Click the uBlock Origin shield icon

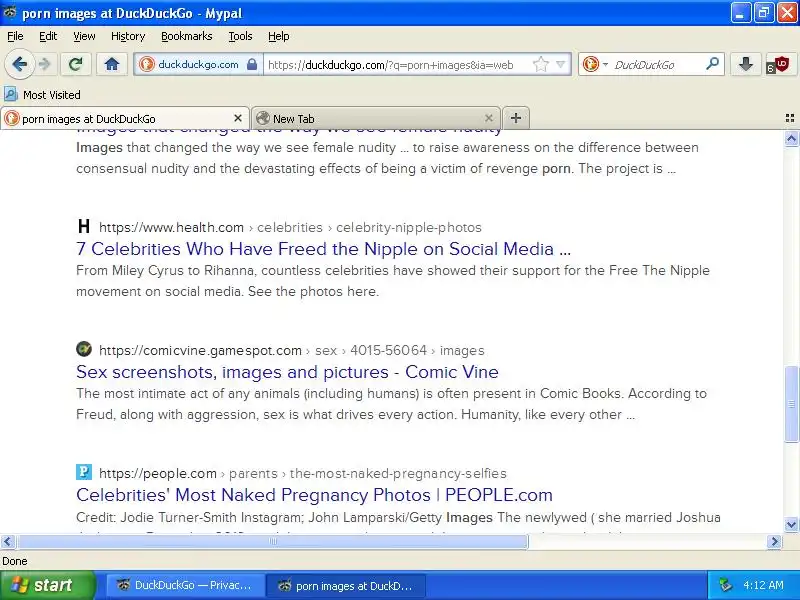779,65
